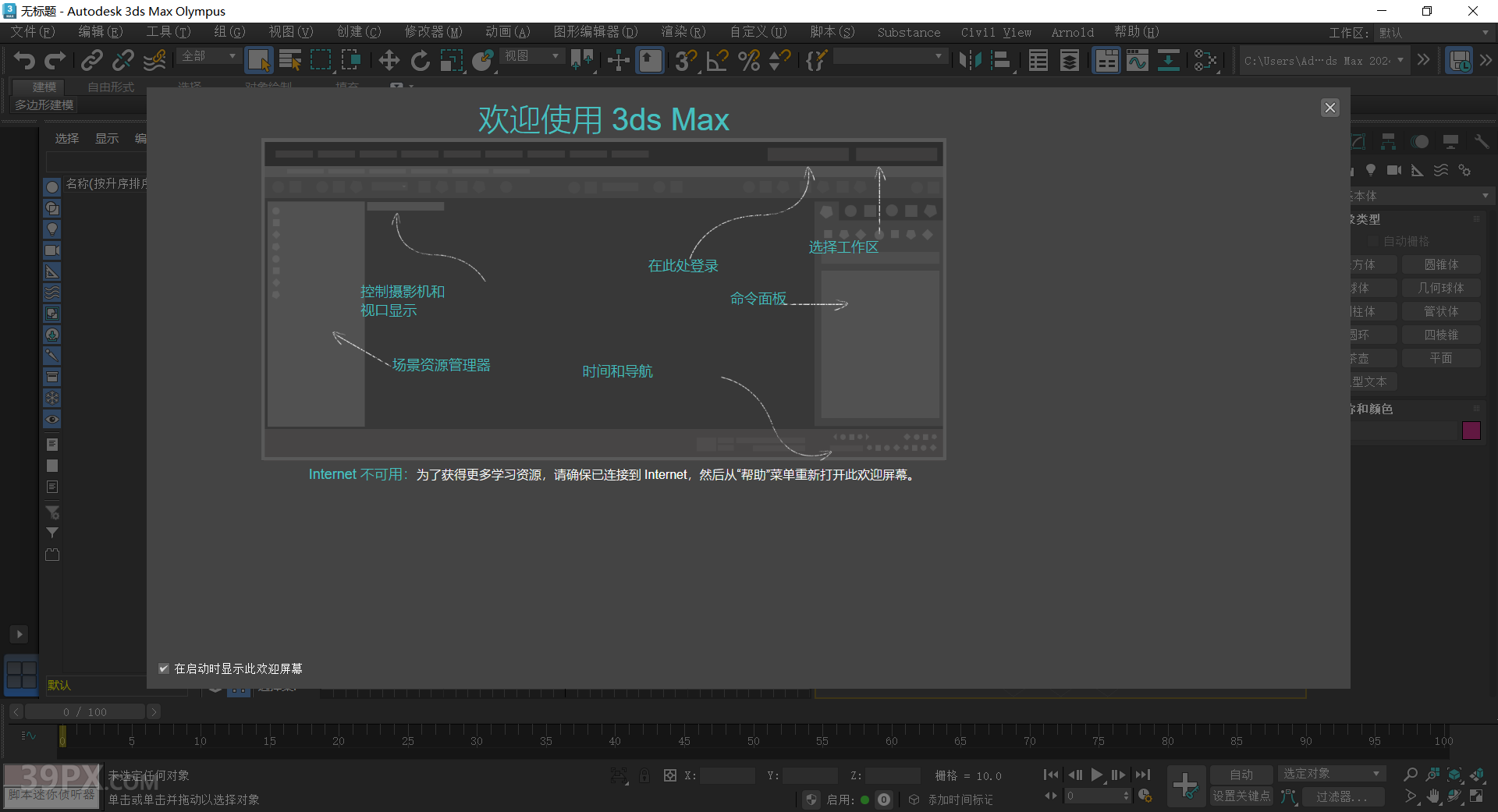Go to the end frame

(1143, 775)
